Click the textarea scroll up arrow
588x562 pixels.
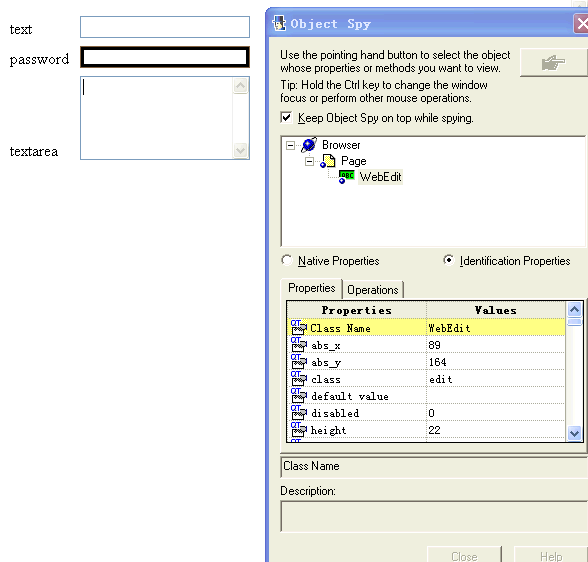tap(240, 86)
